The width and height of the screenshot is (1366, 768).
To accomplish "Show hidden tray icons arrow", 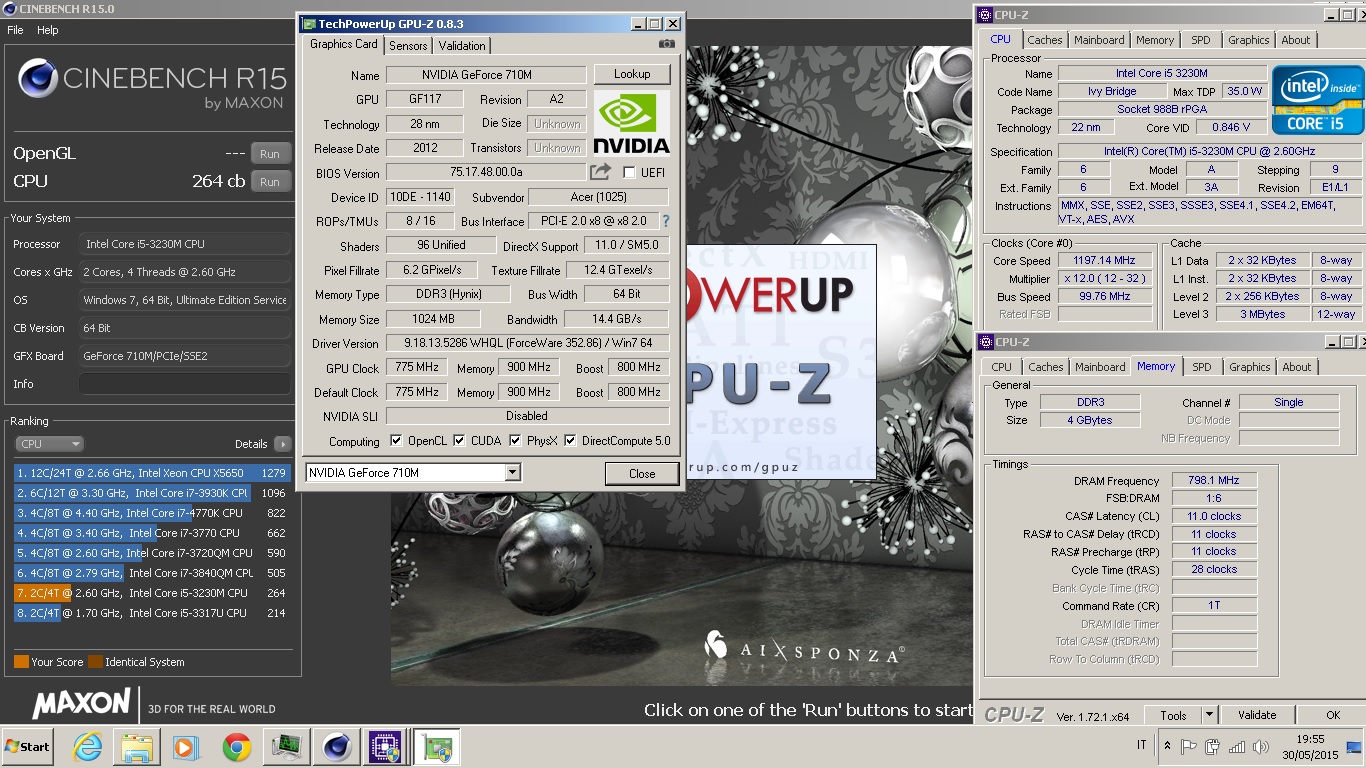I will point(1167,746).
